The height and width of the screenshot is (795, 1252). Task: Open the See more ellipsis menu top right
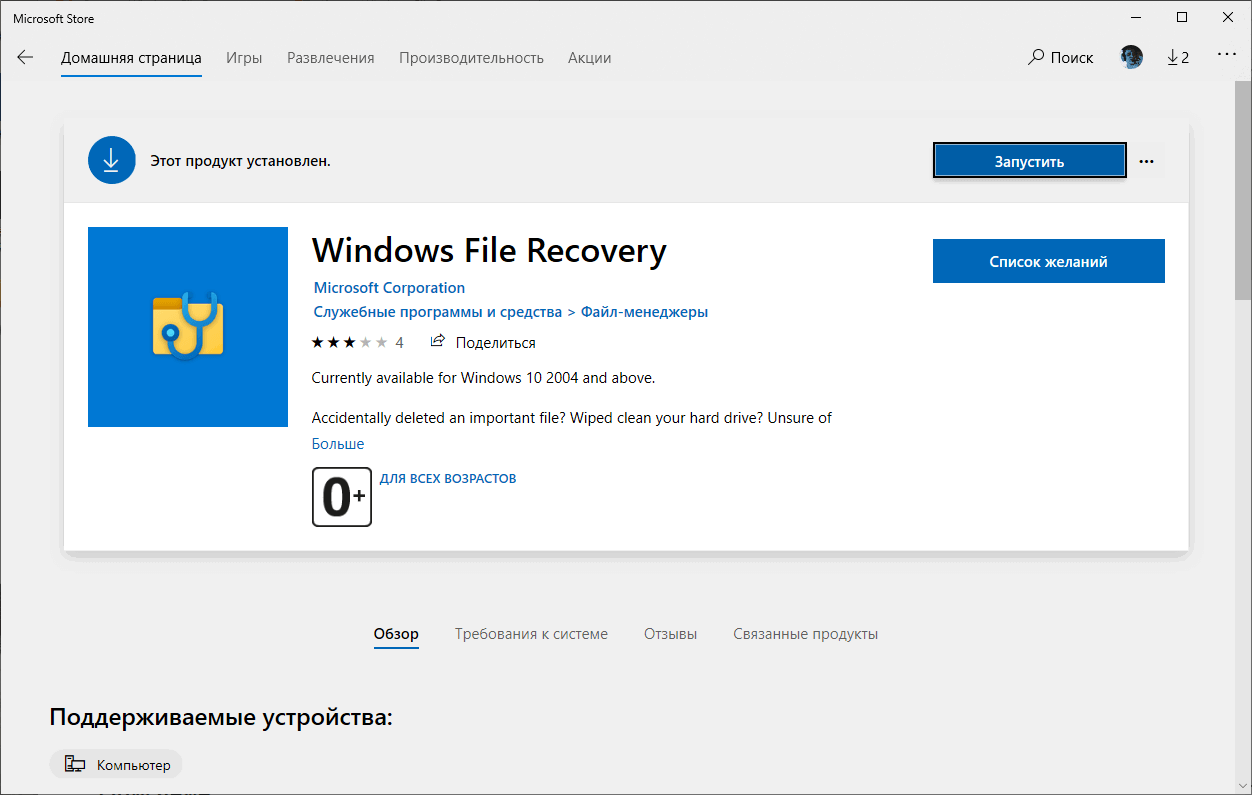(x=1227, y=57)
